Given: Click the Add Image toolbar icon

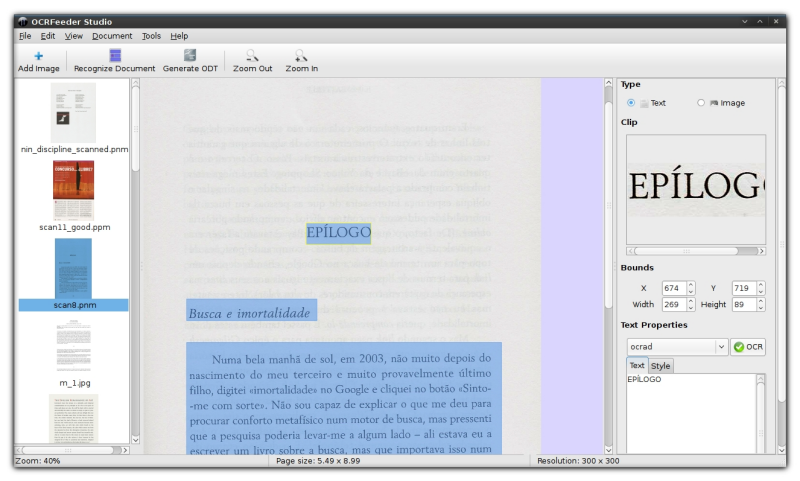Looking at the screenshot, I should (x=38, y=56).
